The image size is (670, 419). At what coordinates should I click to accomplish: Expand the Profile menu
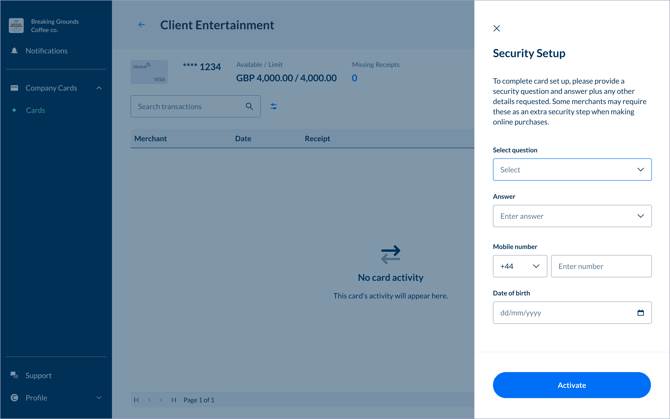99,398
